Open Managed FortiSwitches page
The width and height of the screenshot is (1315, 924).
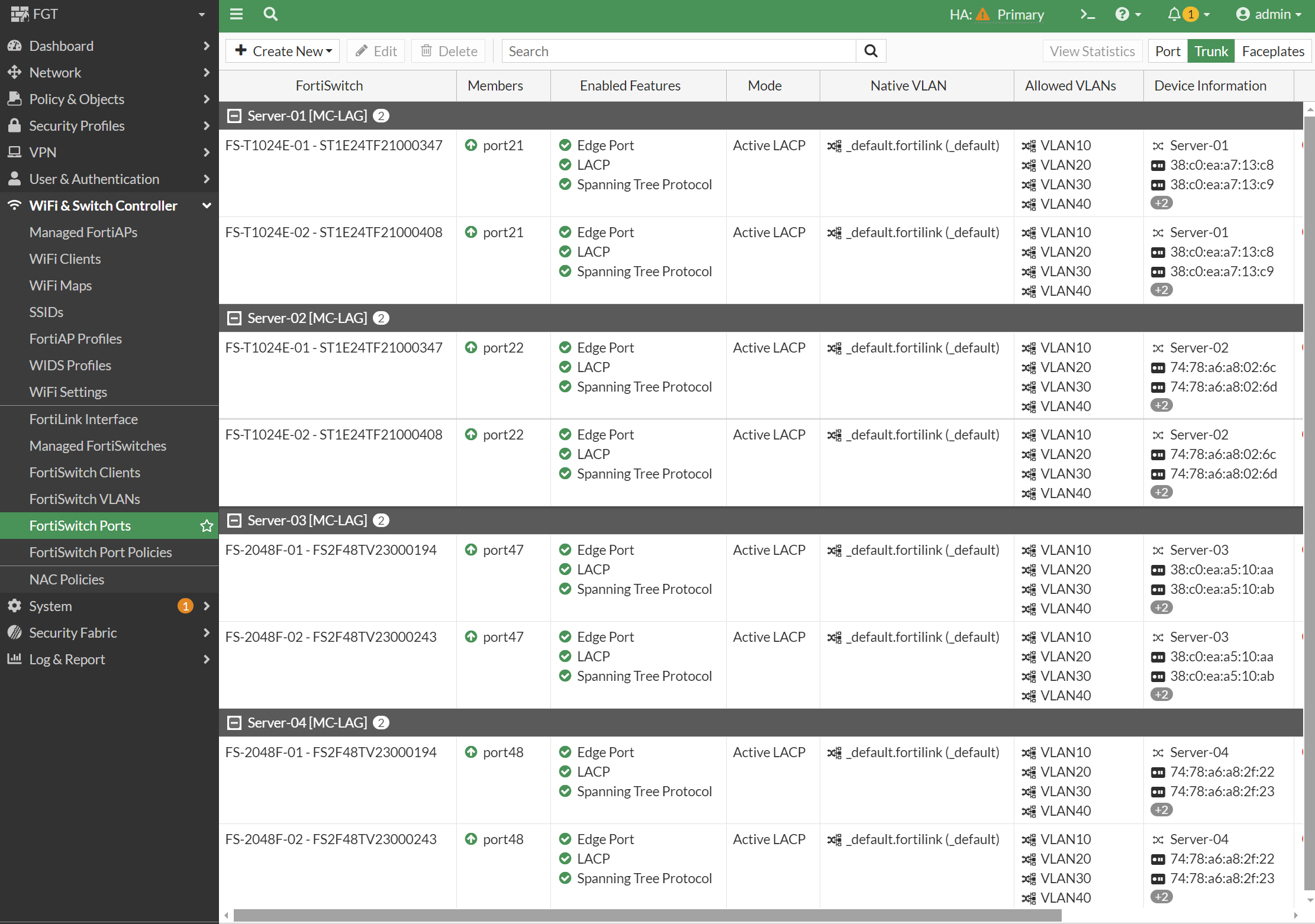coord(98,445)
